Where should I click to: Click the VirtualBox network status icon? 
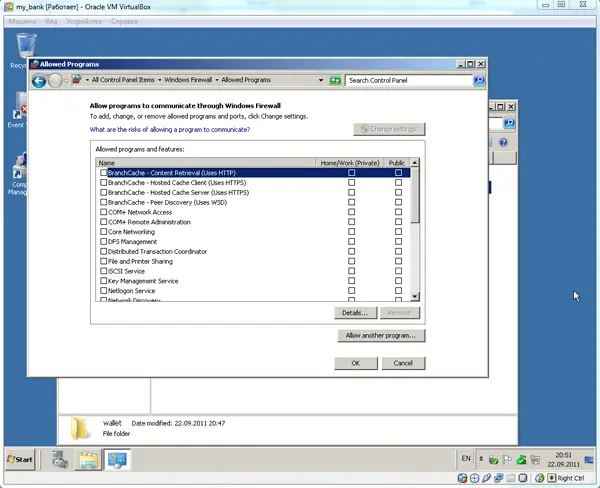coord(499,478)
